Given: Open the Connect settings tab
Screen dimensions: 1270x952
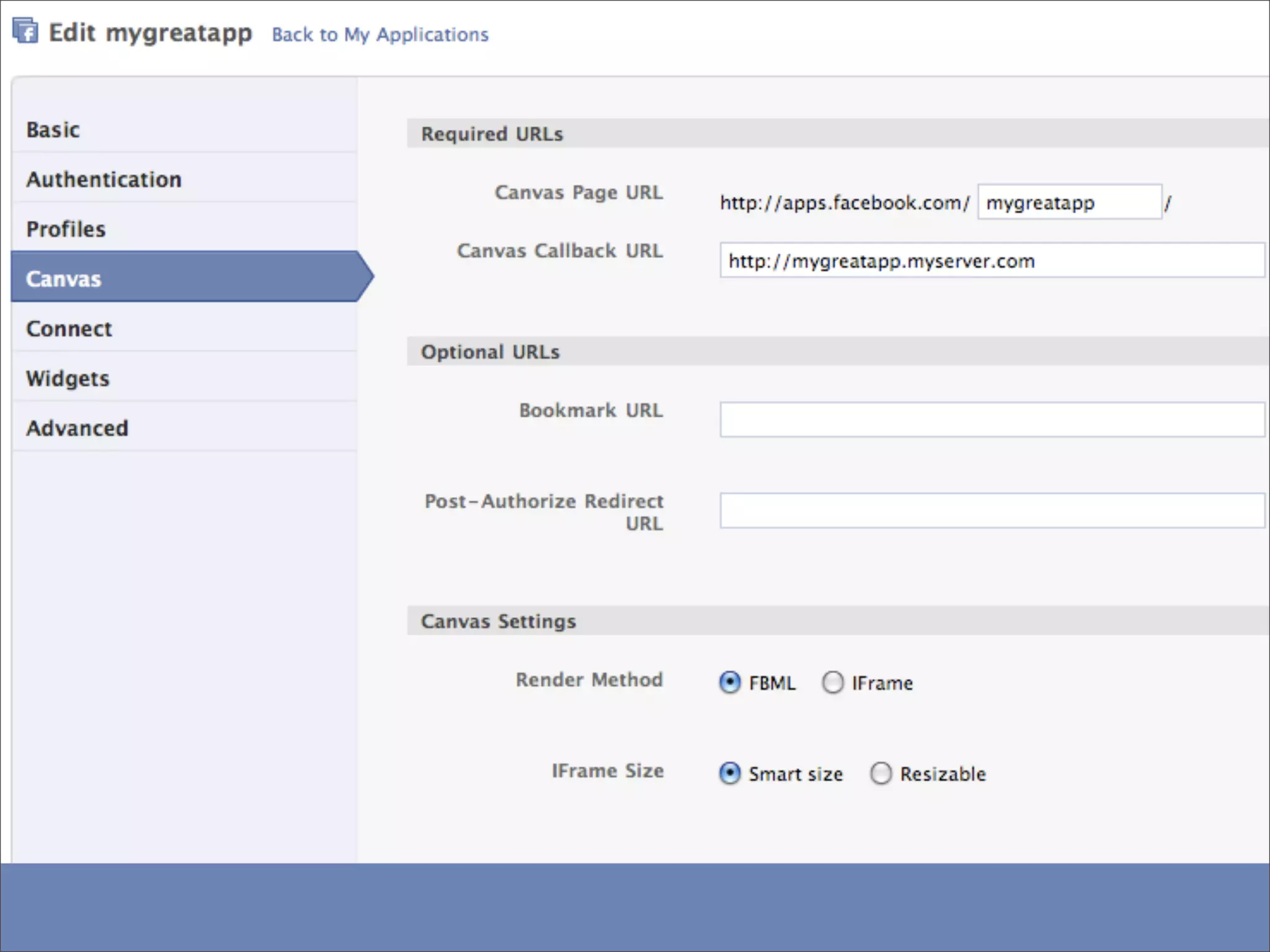Looking at the screenshot, I should (x=69, y=328).
